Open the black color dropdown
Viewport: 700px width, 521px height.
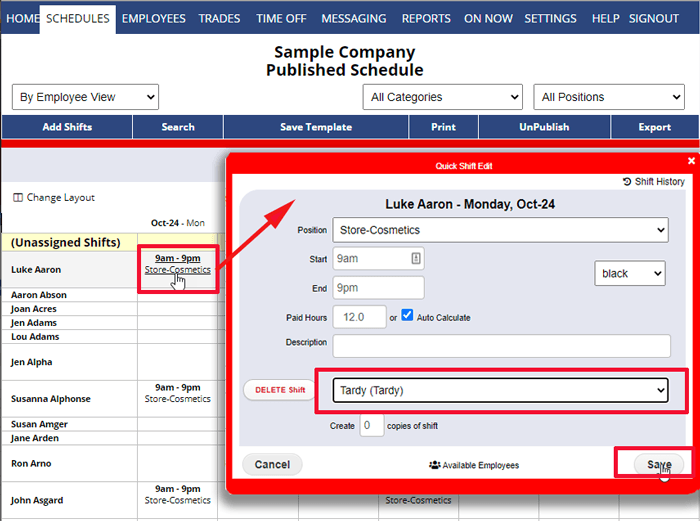pyautogui.click(x=629, y=273)
